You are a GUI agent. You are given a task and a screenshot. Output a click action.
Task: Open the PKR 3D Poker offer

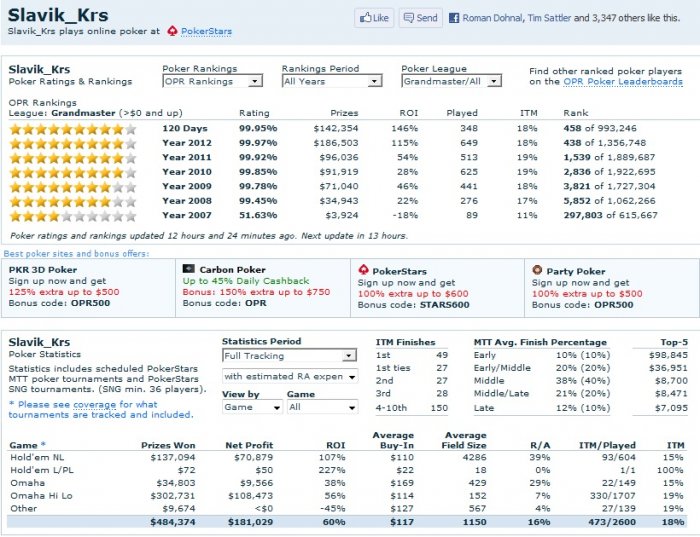pyautogui.click(x=43, y=270)
